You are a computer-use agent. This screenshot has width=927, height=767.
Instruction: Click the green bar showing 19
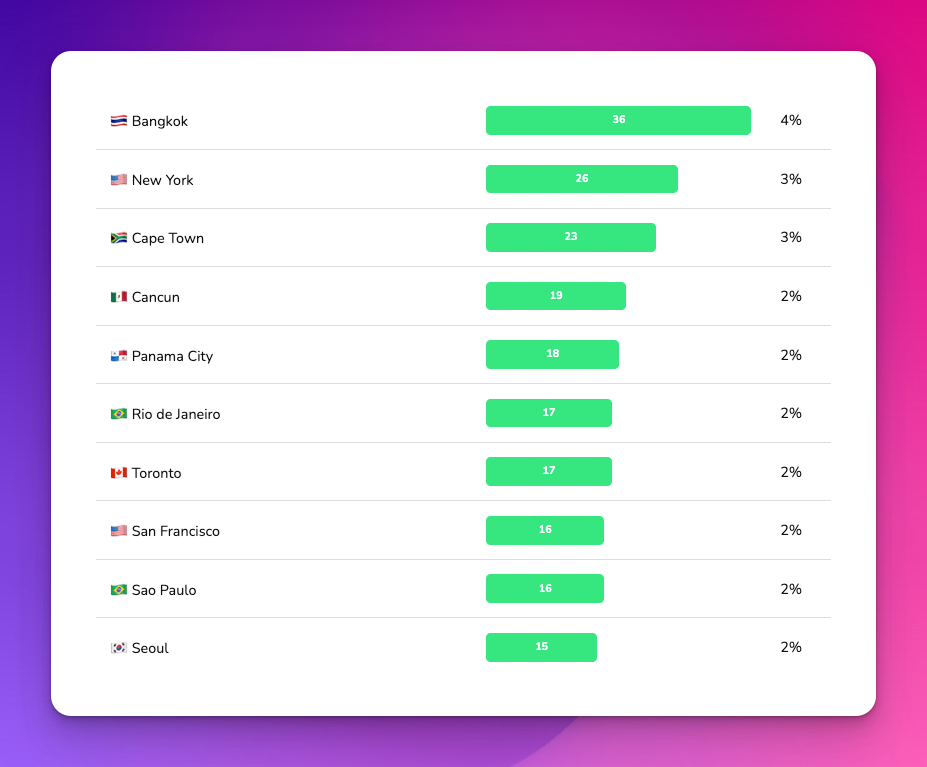(x=556, y=296)
